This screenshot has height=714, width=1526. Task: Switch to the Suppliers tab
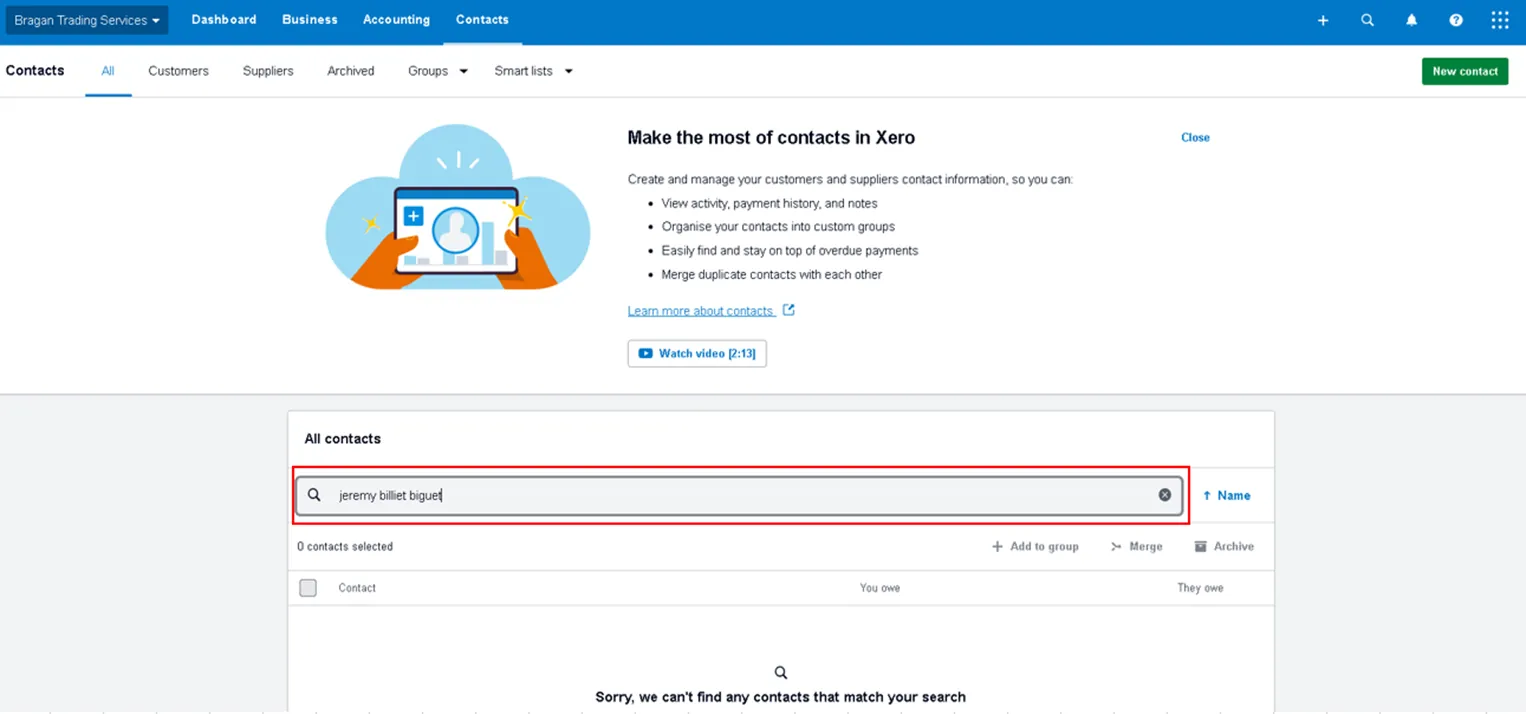tap(268, 71)
